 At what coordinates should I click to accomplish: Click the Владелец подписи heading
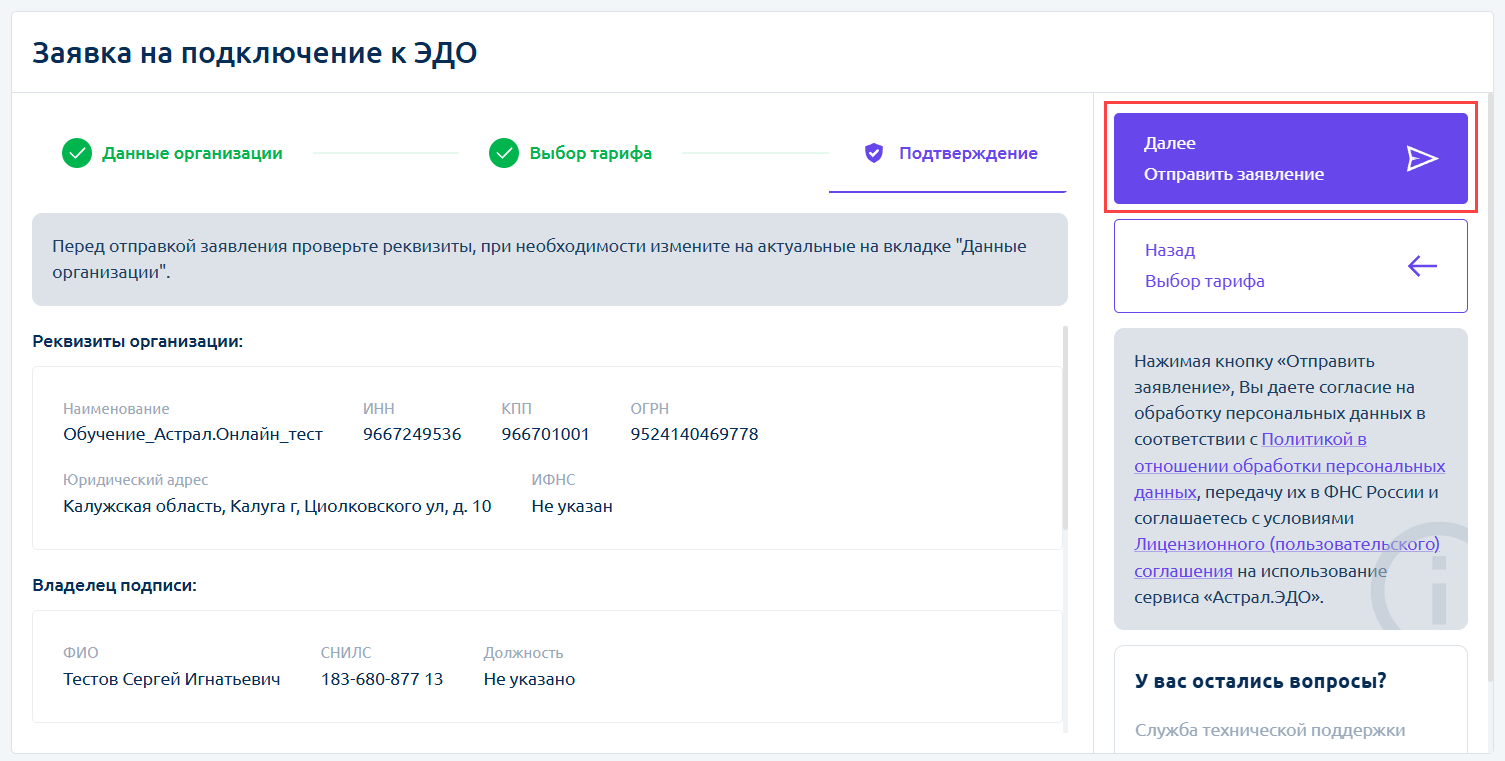coord(114,585)
